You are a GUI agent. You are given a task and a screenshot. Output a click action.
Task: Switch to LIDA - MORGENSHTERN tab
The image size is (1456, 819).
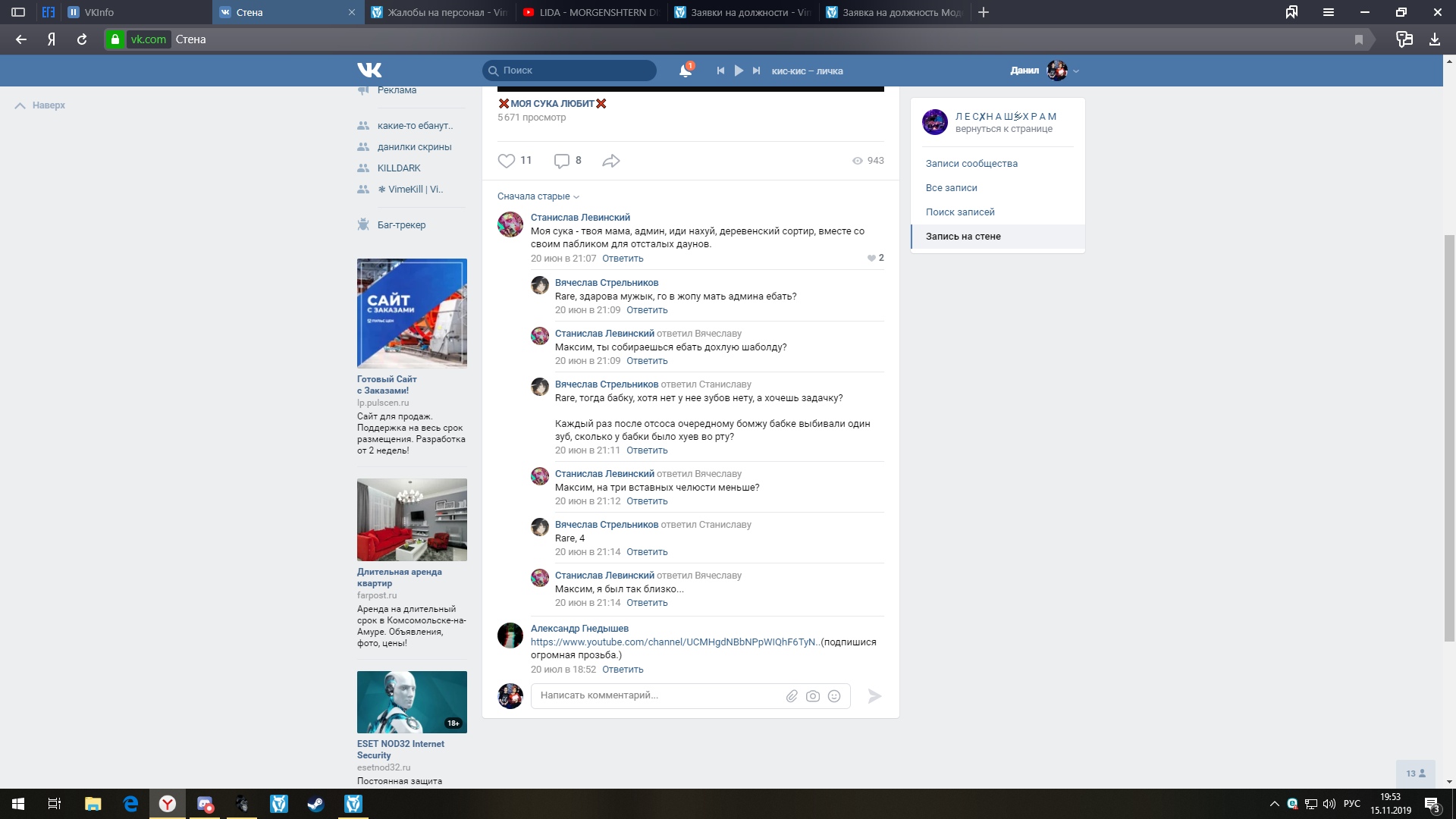click(x=591, y=12)
